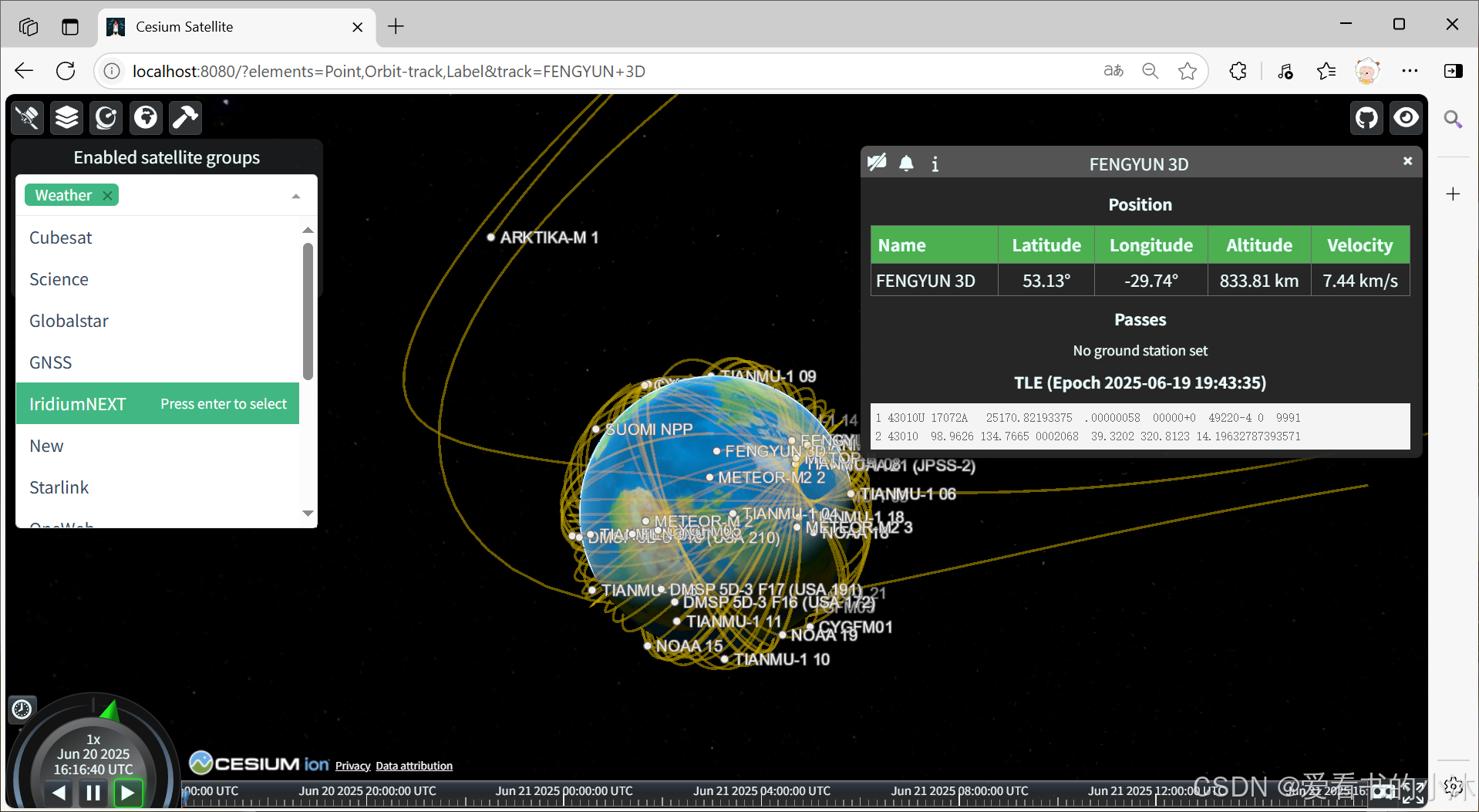1479x812 pixels.
Task: Click the TLE text box
Action: [1140, 426]
